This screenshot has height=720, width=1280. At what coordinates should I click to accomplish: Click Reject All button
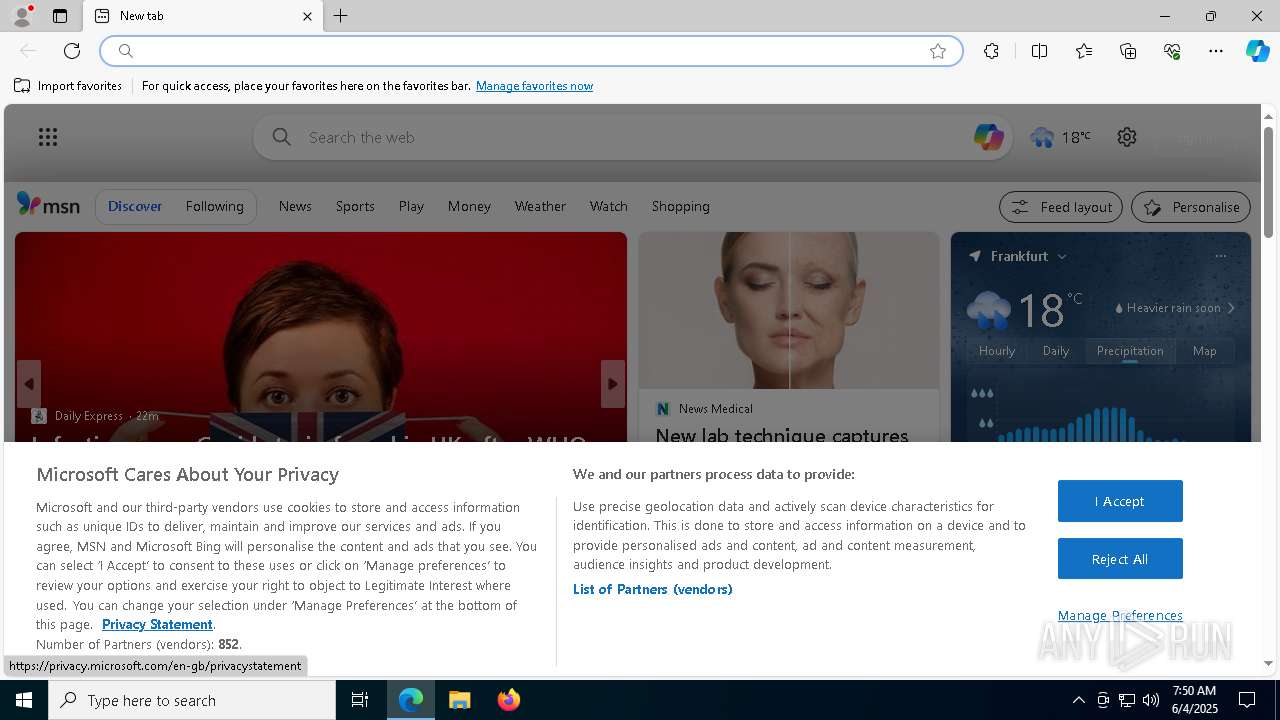tap(1120, 559)
